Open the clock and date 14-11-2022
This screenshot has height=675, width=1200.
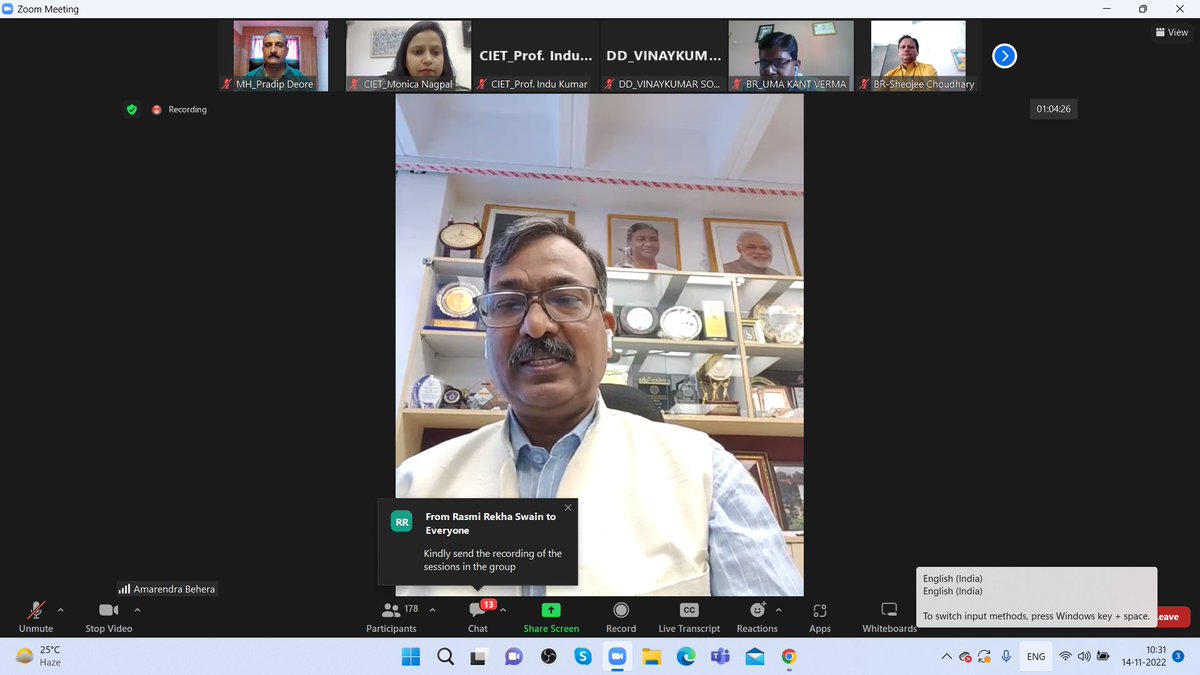click(x=1142, y=657)
